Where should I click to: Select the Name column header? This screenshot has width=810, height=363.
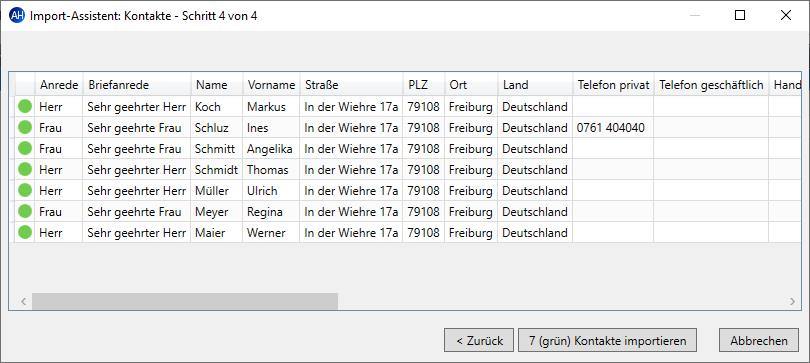coord(216,85)
